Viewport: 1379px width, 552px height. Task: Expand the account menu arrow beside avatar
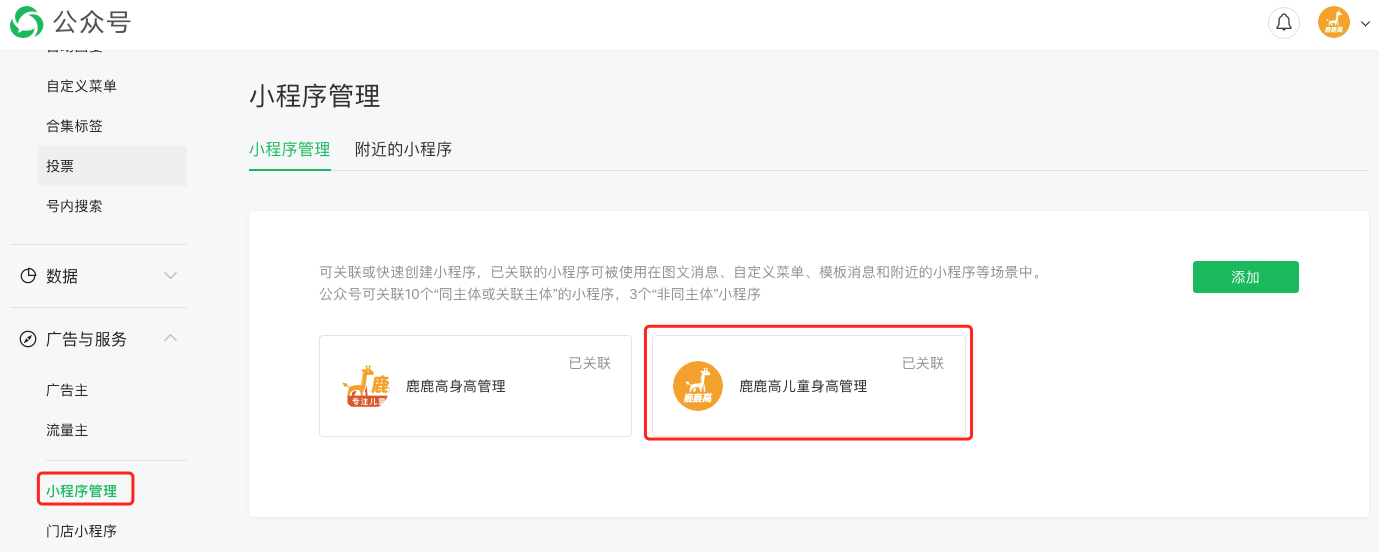coord(1365,23)
